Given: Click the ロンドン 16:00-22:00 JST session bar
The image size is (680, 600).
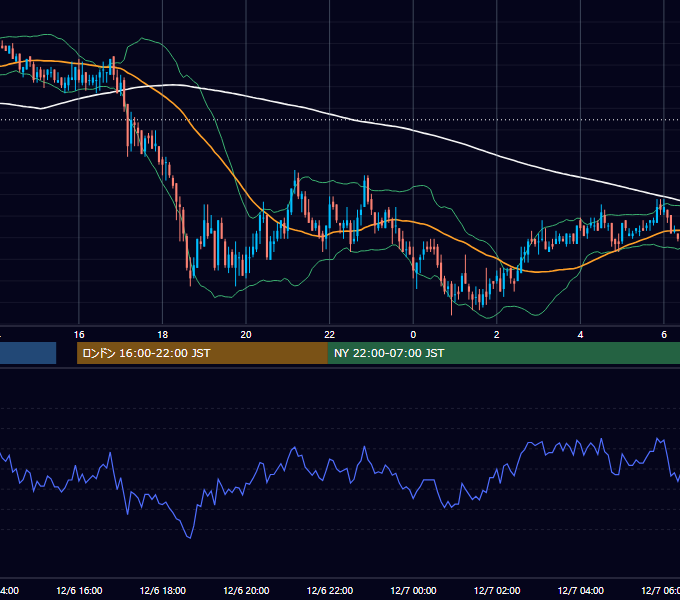Looking at the screenshot, I should pyautogui.click(x=202, y=353).
